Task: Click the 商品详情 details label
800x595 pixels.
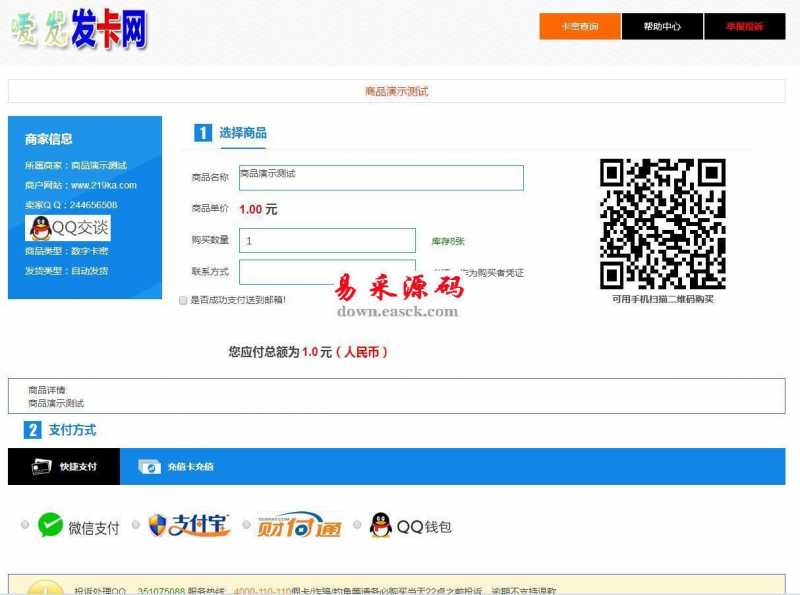Action: coord(47,390)
